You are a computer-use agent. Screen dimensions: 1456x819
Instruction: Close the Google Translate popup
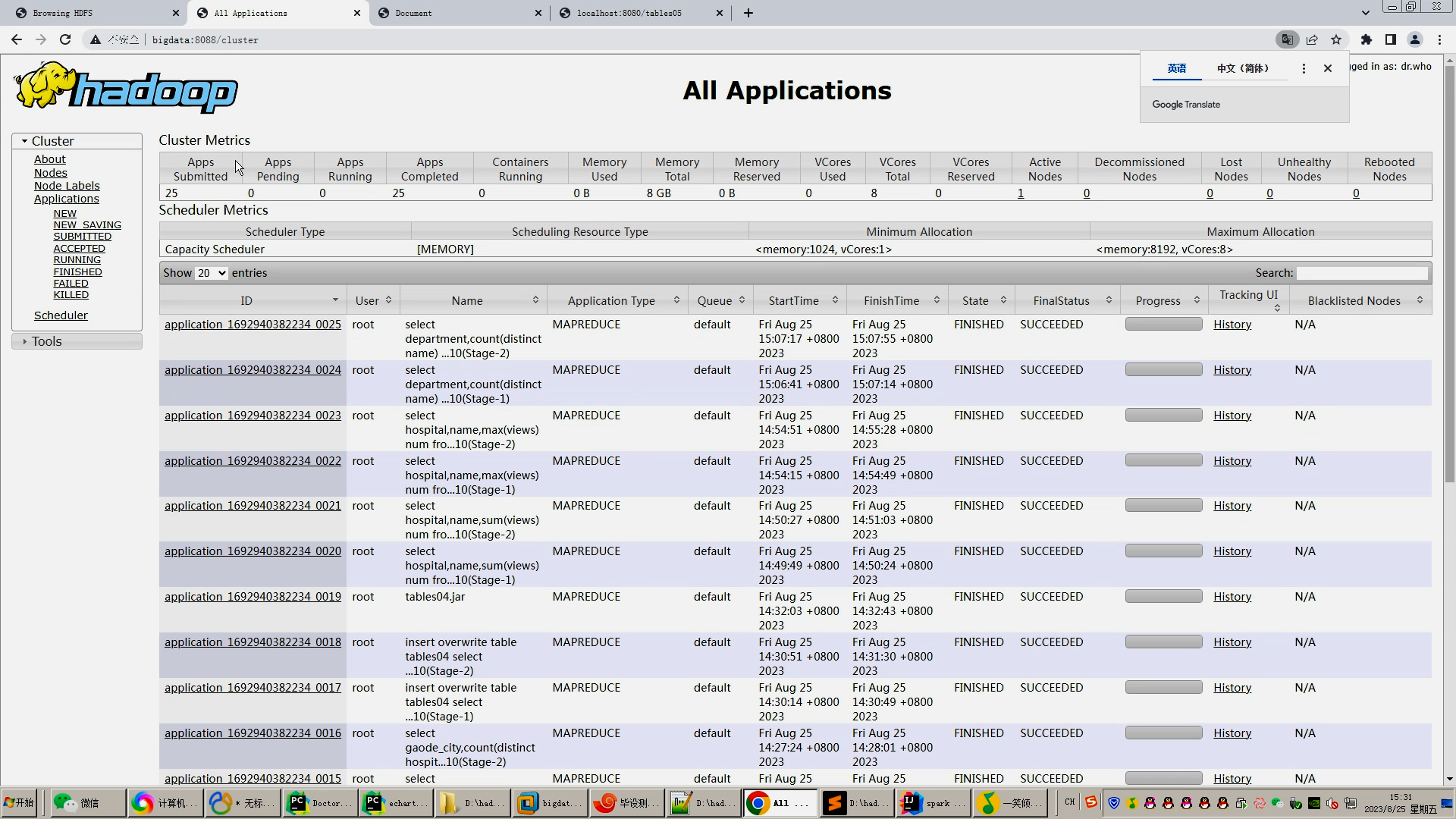[x=1328, y=68]
